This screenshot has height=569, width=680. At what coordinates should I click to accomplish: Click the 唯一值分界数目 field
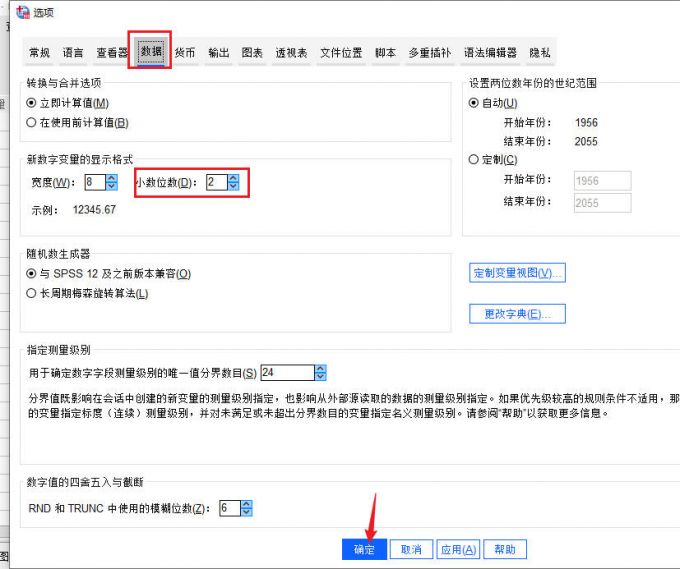(x=288, y=373)
